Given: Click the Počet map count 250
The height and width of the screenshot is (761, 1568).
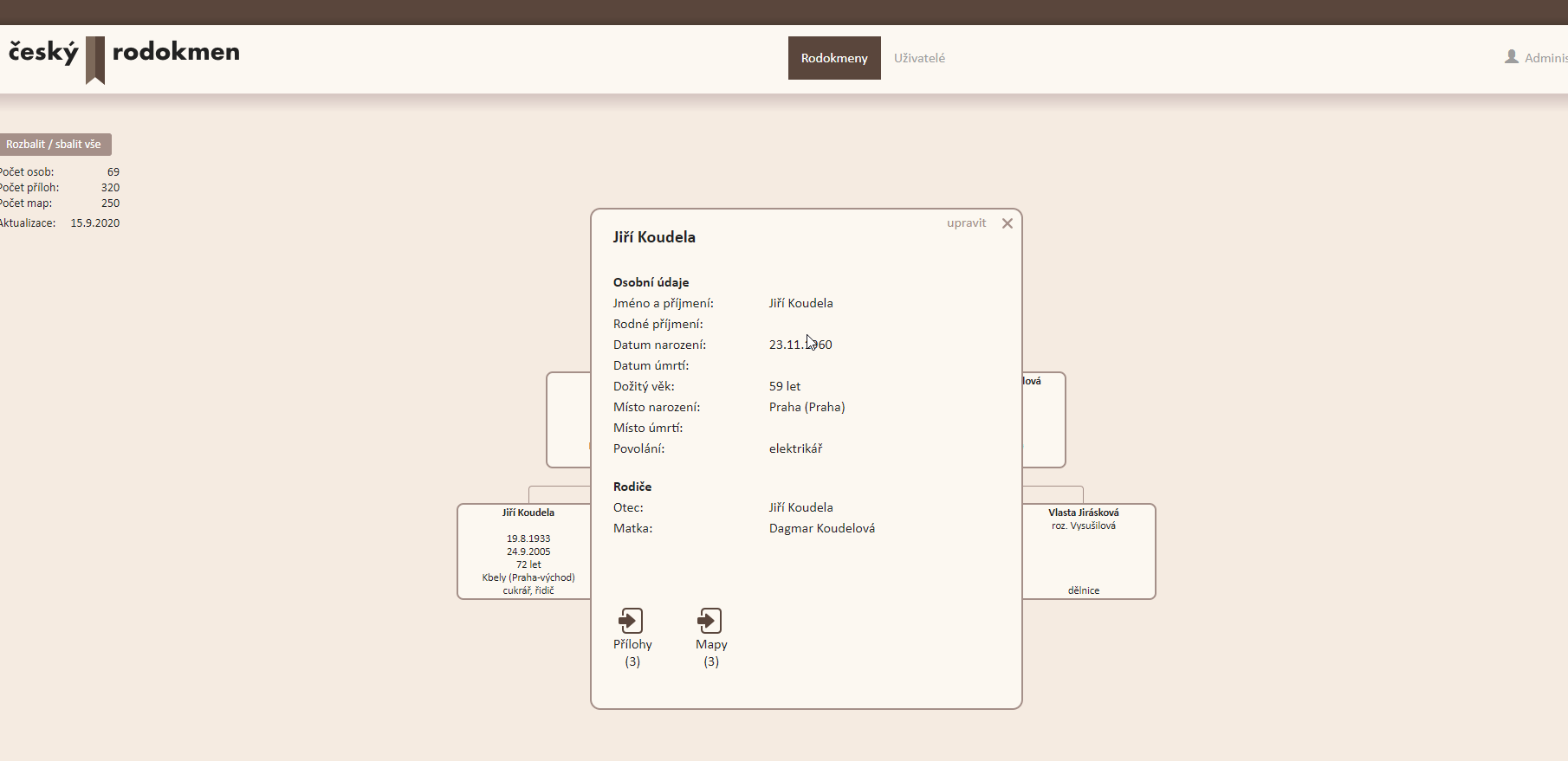Looking at the screenshot, I should pos(110,203).
